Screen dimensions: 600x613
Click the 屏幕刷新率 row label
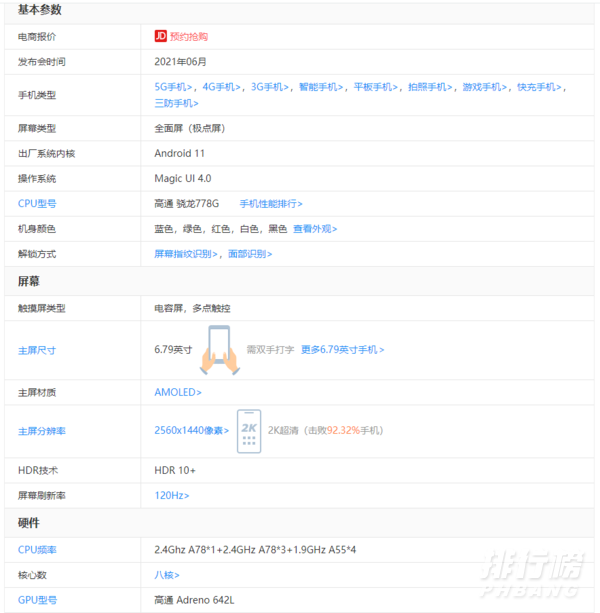42,496
